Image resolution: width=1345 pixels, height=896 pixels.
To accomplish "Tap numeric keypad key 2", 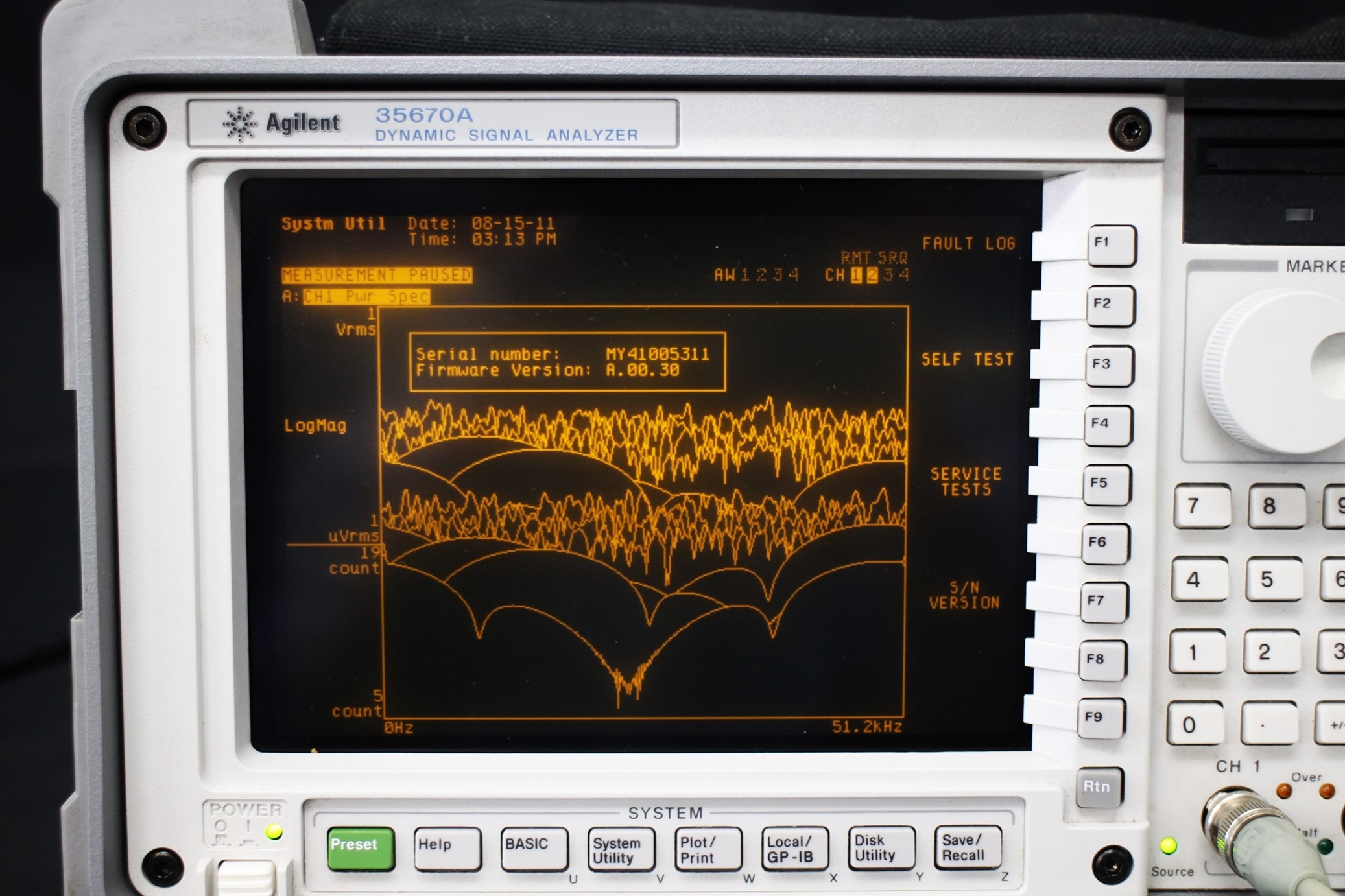I will (x=1272, y=652).
